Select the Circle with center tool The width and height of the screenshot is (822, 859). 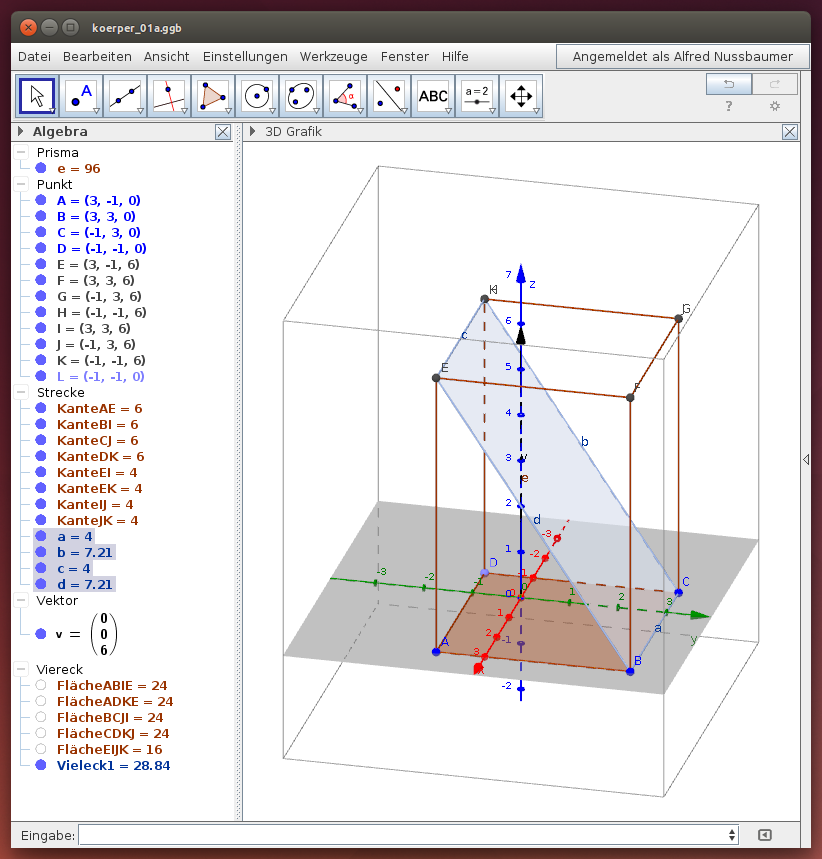(257, 96)
